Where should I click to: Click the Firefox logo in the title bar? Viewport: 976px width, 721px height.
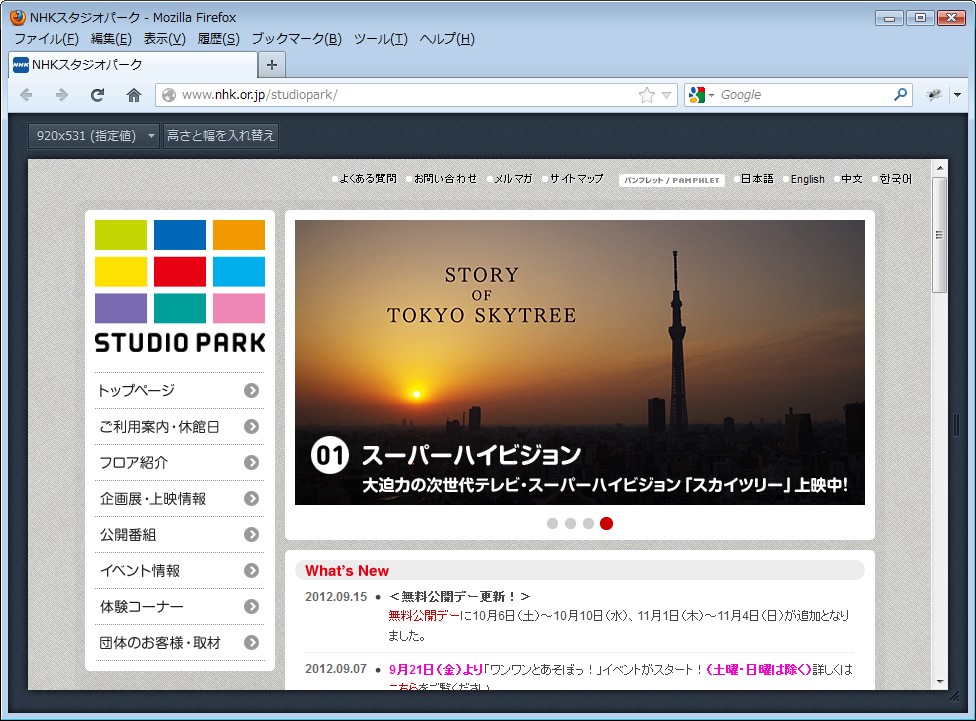click(x=18, y=17)
